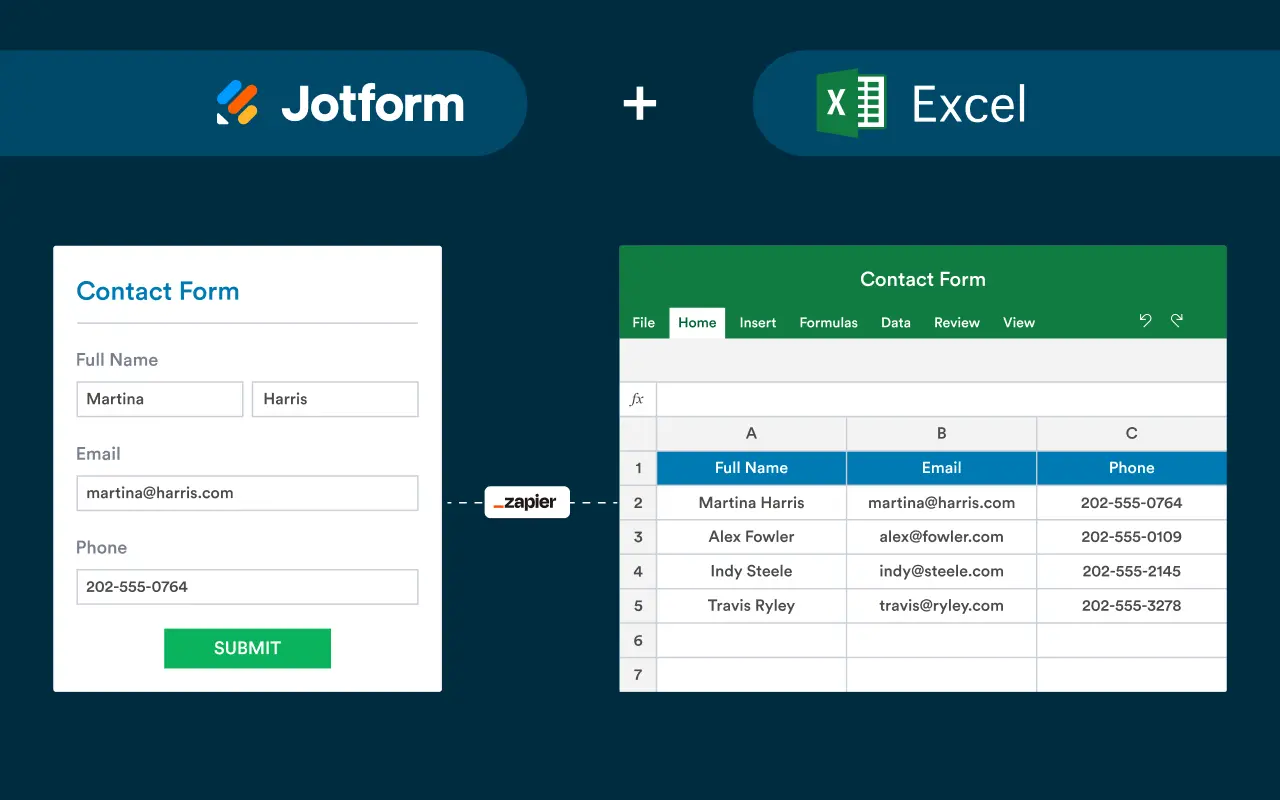Select row 1 header
This screenshot has height=800, width=1280.
click(638, 468)
